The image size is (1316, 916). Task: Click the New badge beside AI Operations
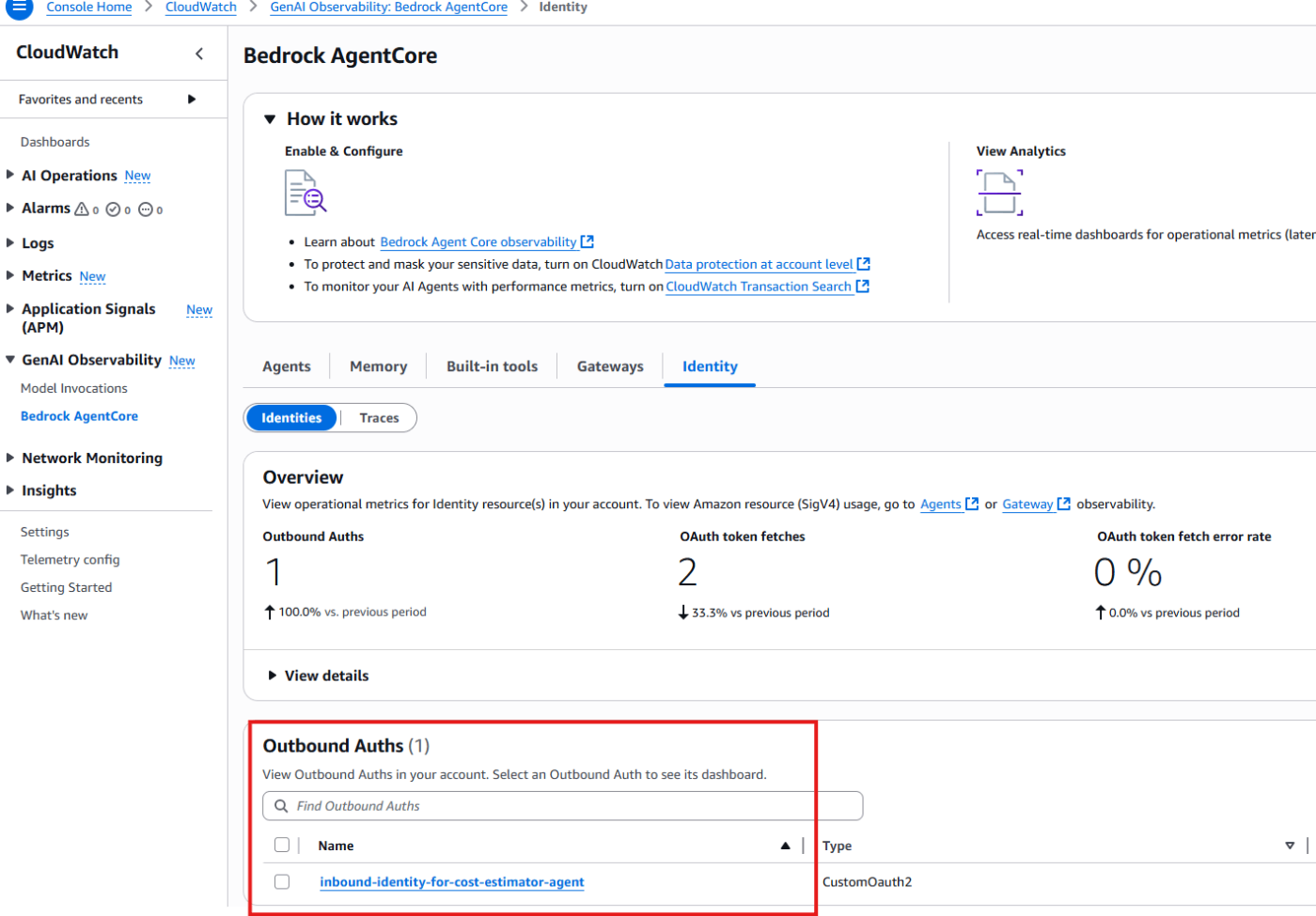137,176
